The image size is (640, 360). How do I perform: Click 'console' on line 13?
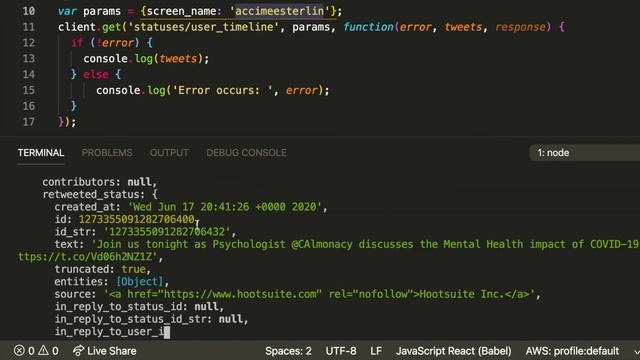coord(105,58)
